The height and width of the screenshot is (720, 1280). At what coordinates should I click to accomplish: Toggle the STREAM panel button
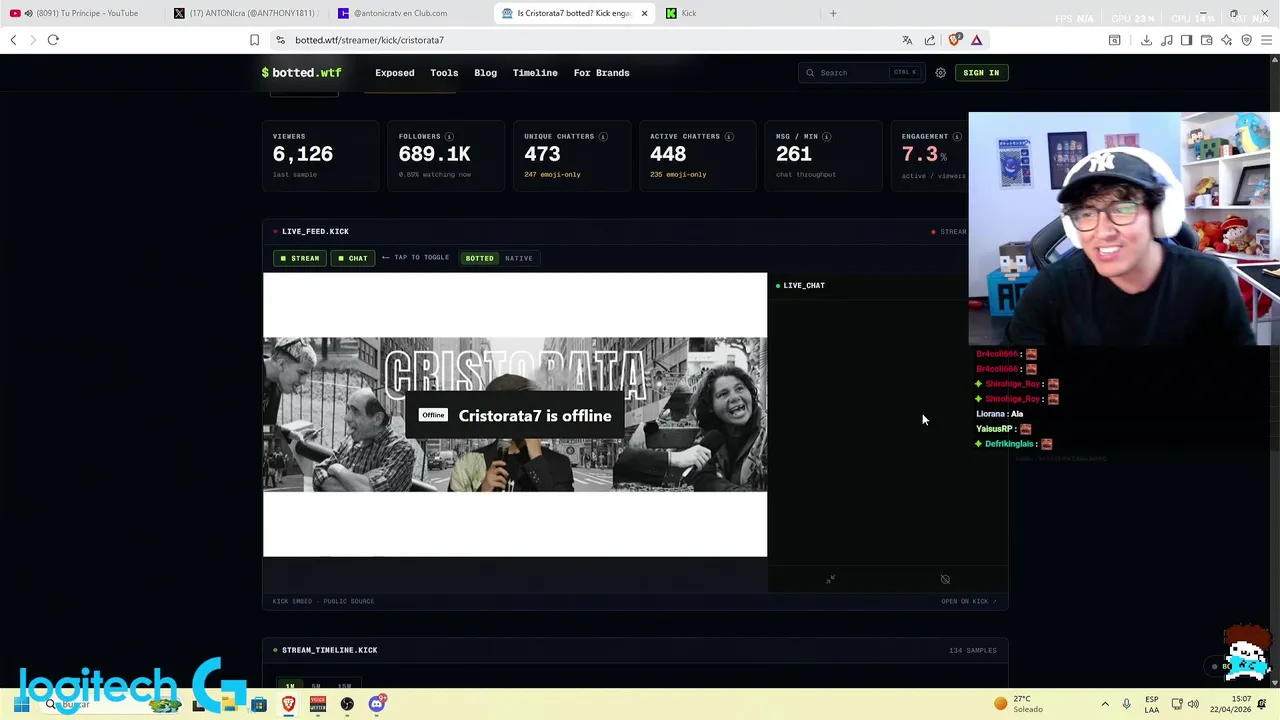pyautogui.click(x=299, y=258)
